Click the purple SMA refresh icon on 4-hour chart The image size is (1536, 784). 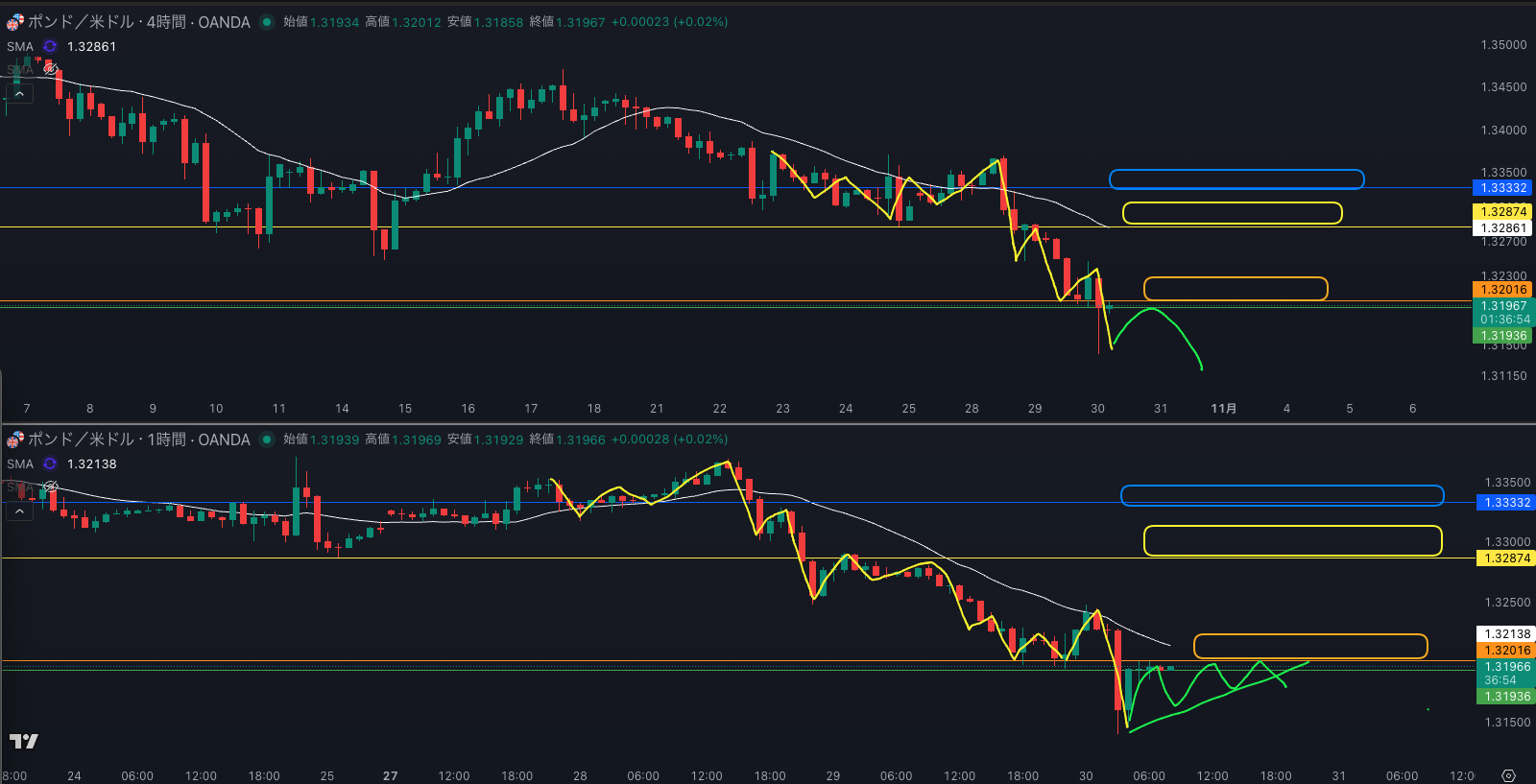[x=50, y=46]
